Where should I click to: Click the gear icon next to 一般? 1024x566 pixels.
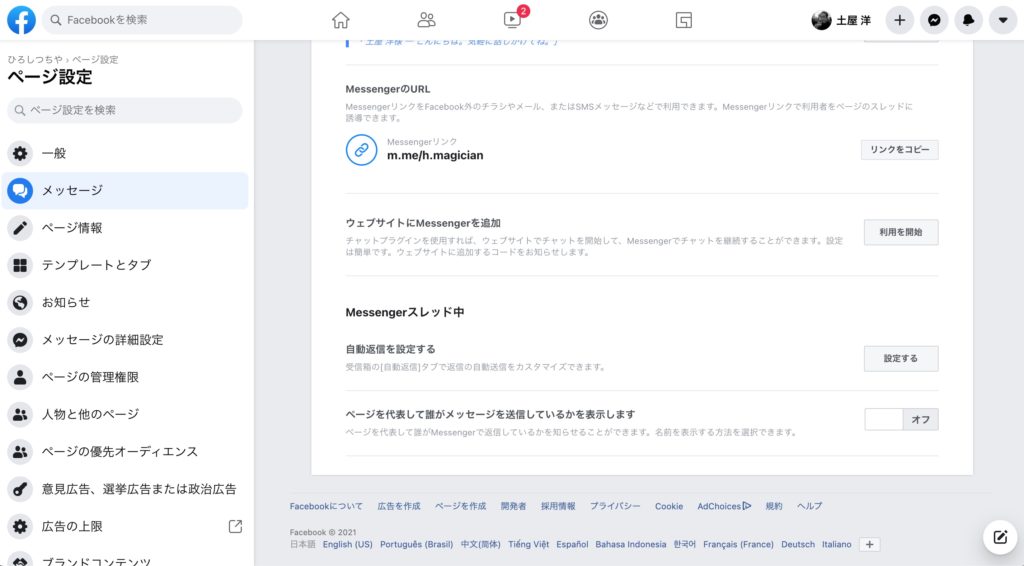(20, 153)
